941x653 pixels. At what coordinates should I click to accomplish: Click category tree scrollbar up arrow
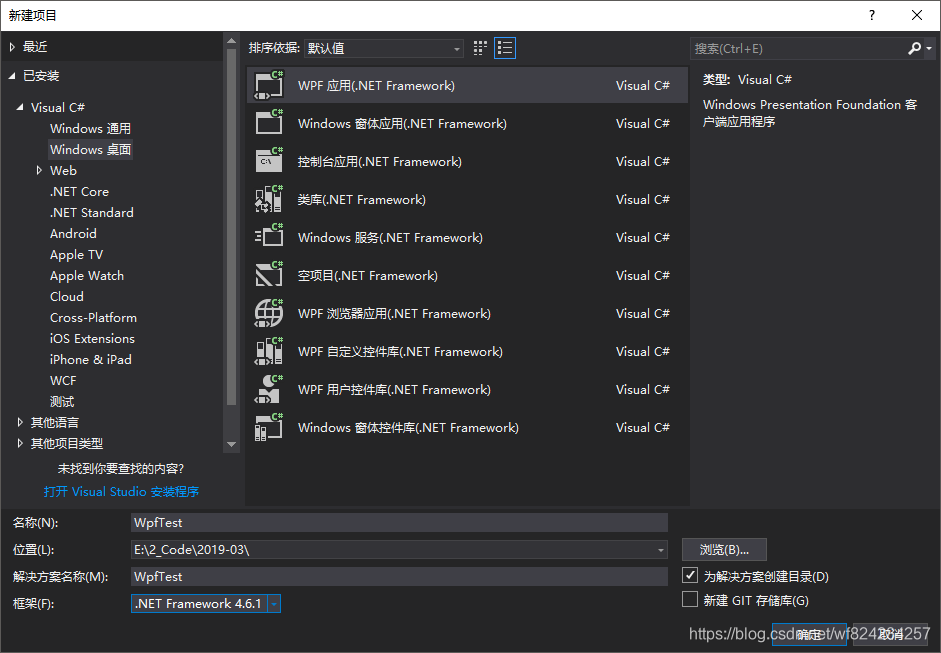point(232,40)
